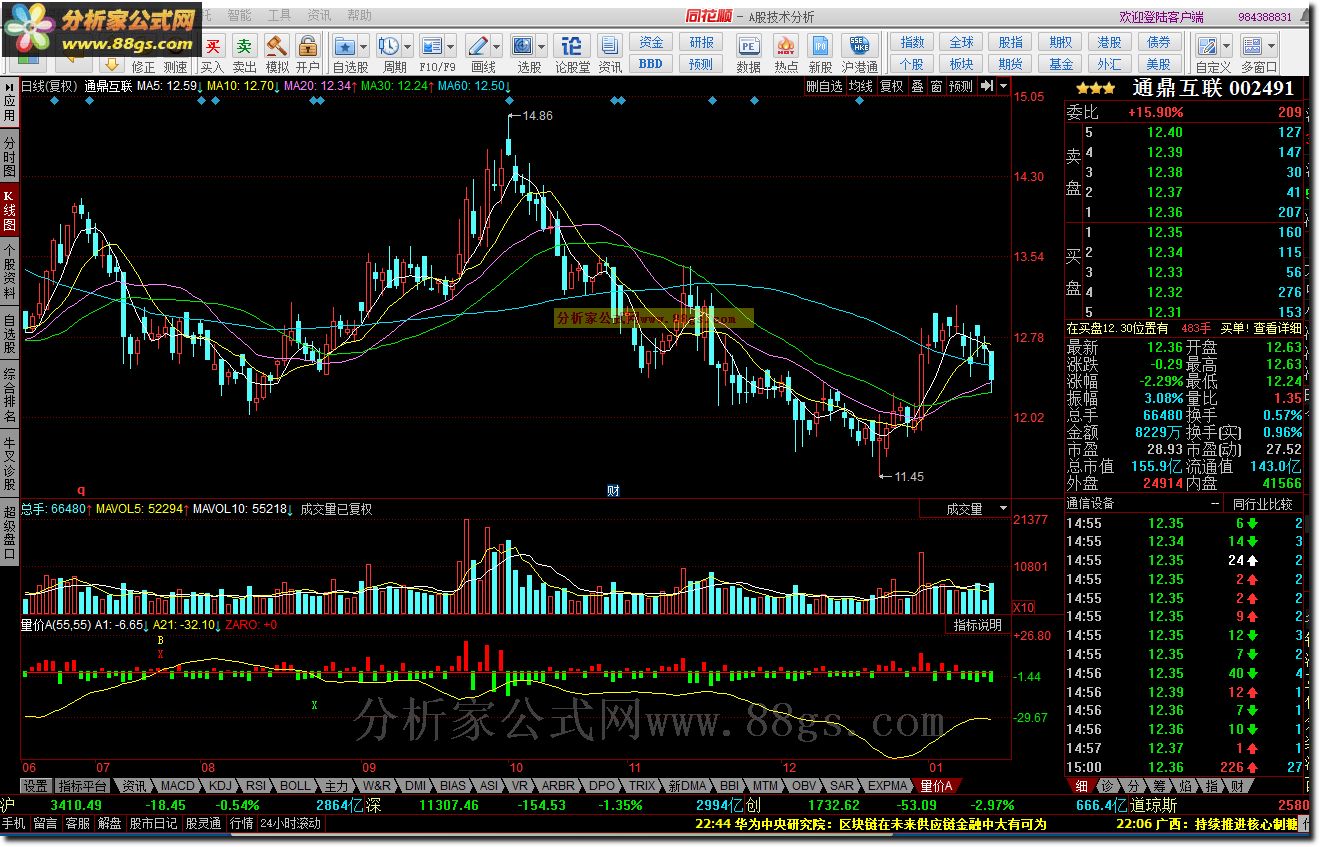This screenshot has width=1321, height=847.
Task: Click the 欢迎登陆客户端 login link
Action: [1161, 17]
